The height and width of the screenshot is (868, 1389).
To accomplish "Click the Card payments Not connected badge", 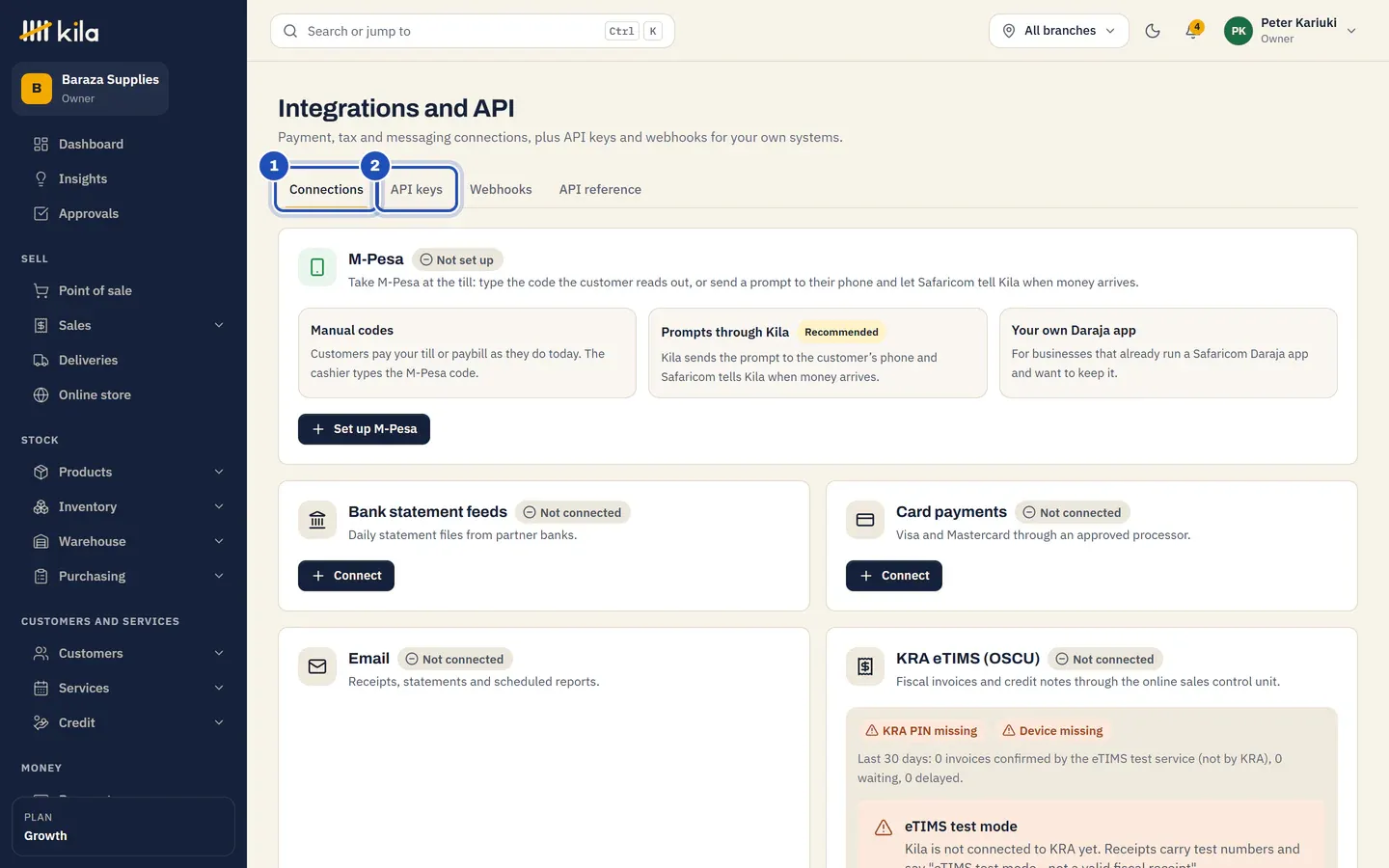I will pyautogui.click(x=1073, y=512).
